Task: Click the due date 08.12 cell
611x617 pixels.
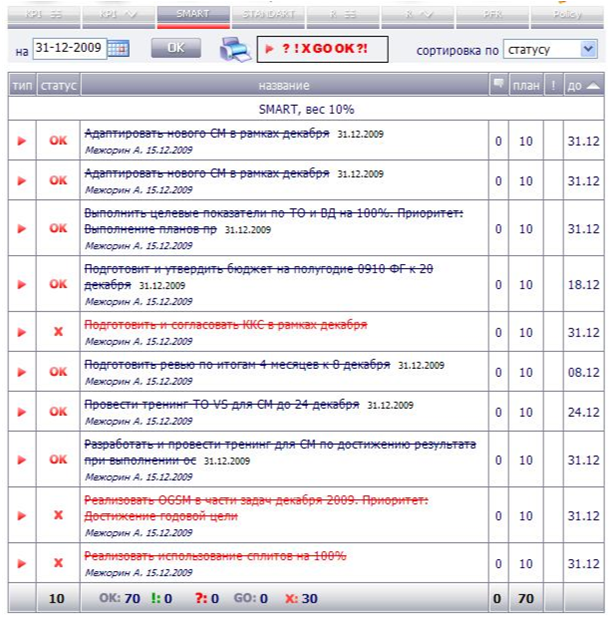Action: [x=583, y=372]
